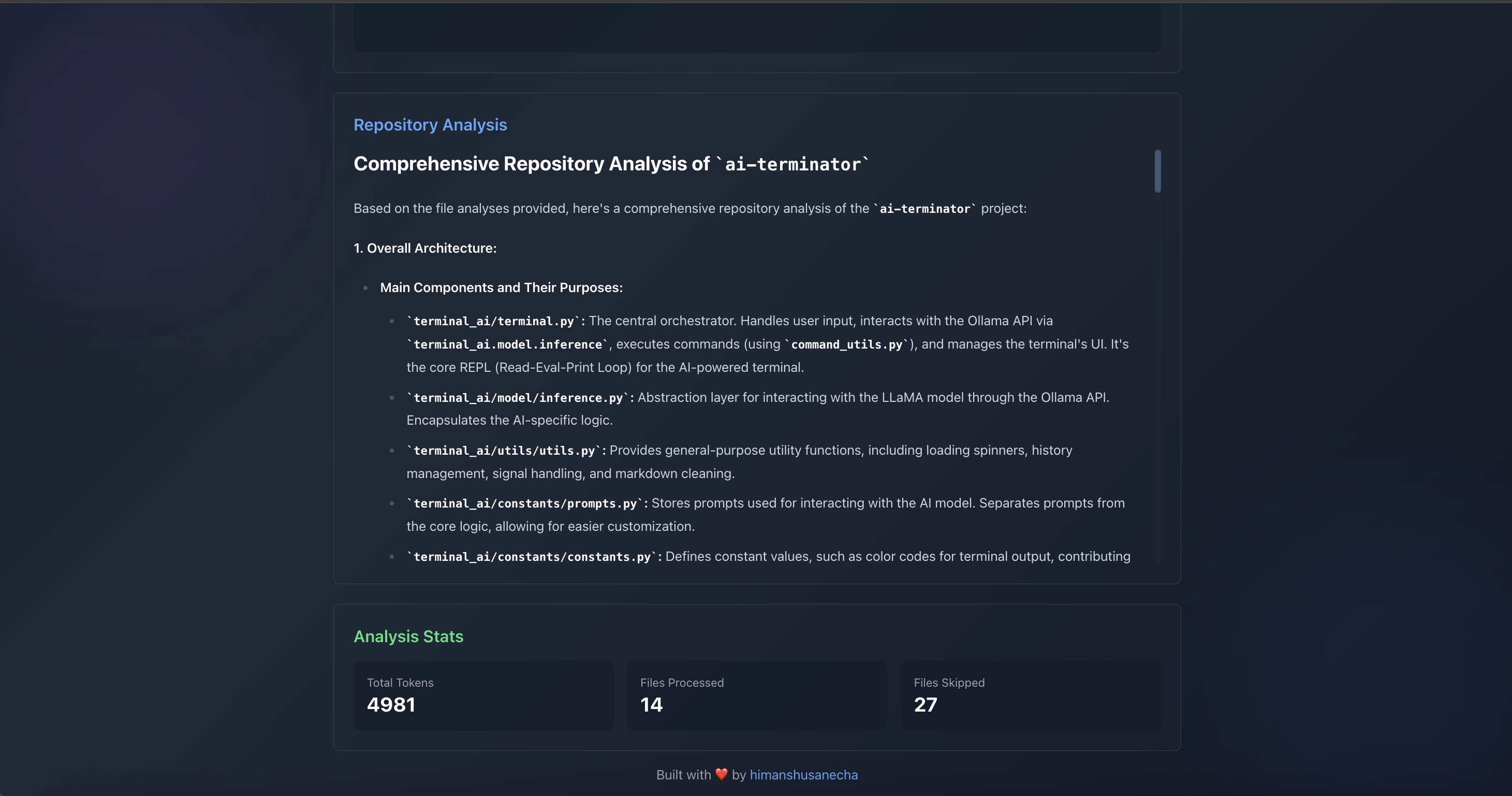Click the terminal_ai/terminal.py code label
This screenshot has width=1512, height=796.
[493, 321]
